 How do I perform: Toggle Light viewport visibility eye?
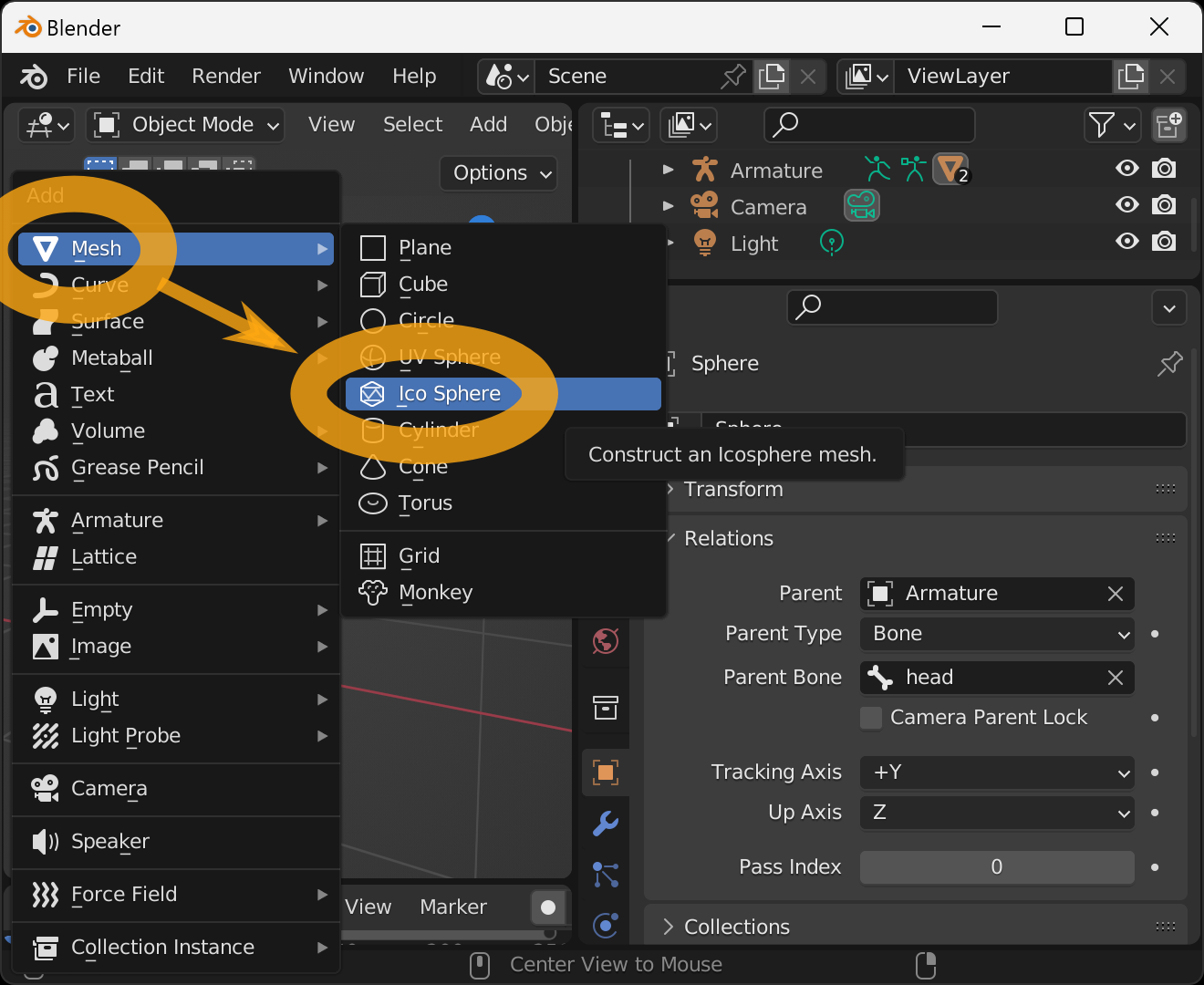[x=1127, y=242]
